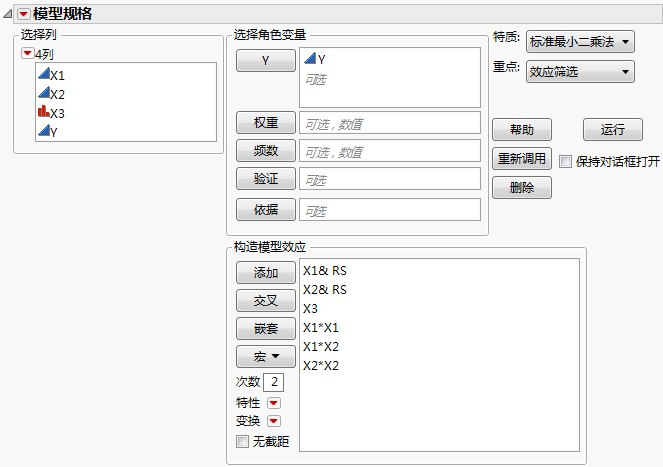Click the 添加 effect button
Screen dimensions: 663x467
(x=266, y=272)
